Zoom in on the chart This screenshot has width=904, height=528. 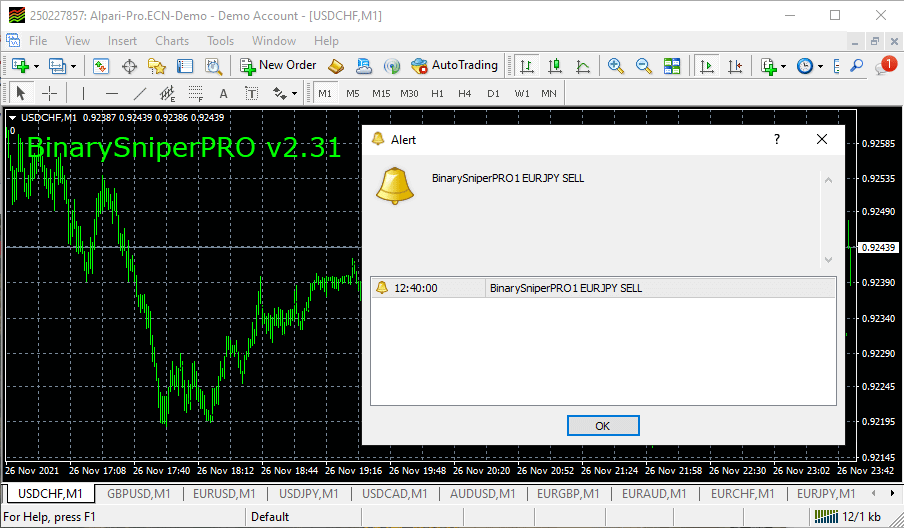[x=616, y=66]
